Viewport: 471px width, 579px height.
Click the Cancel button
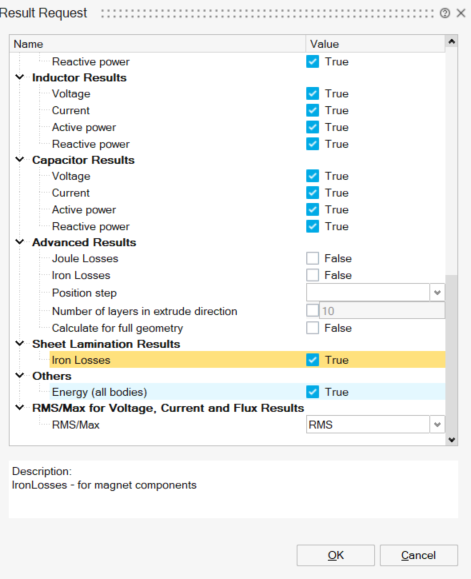pos(419,555)
